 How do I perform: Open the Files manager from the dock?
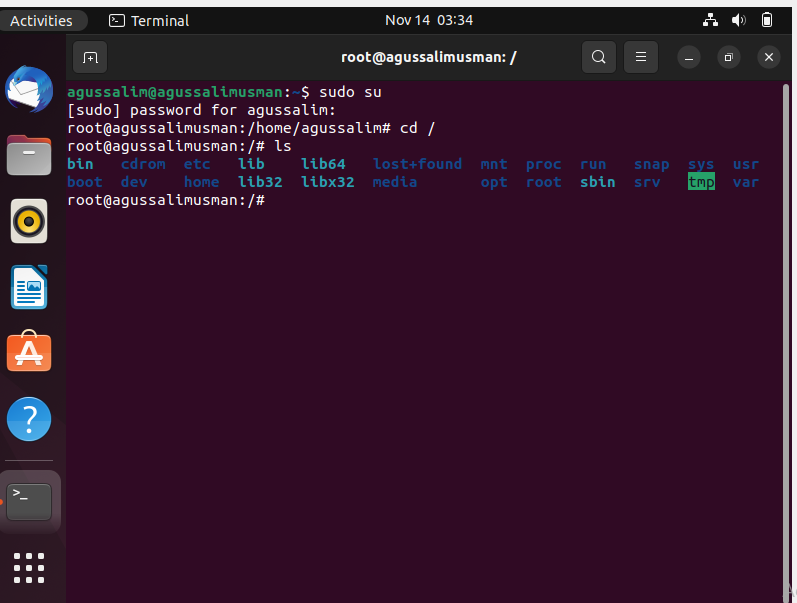29,155
